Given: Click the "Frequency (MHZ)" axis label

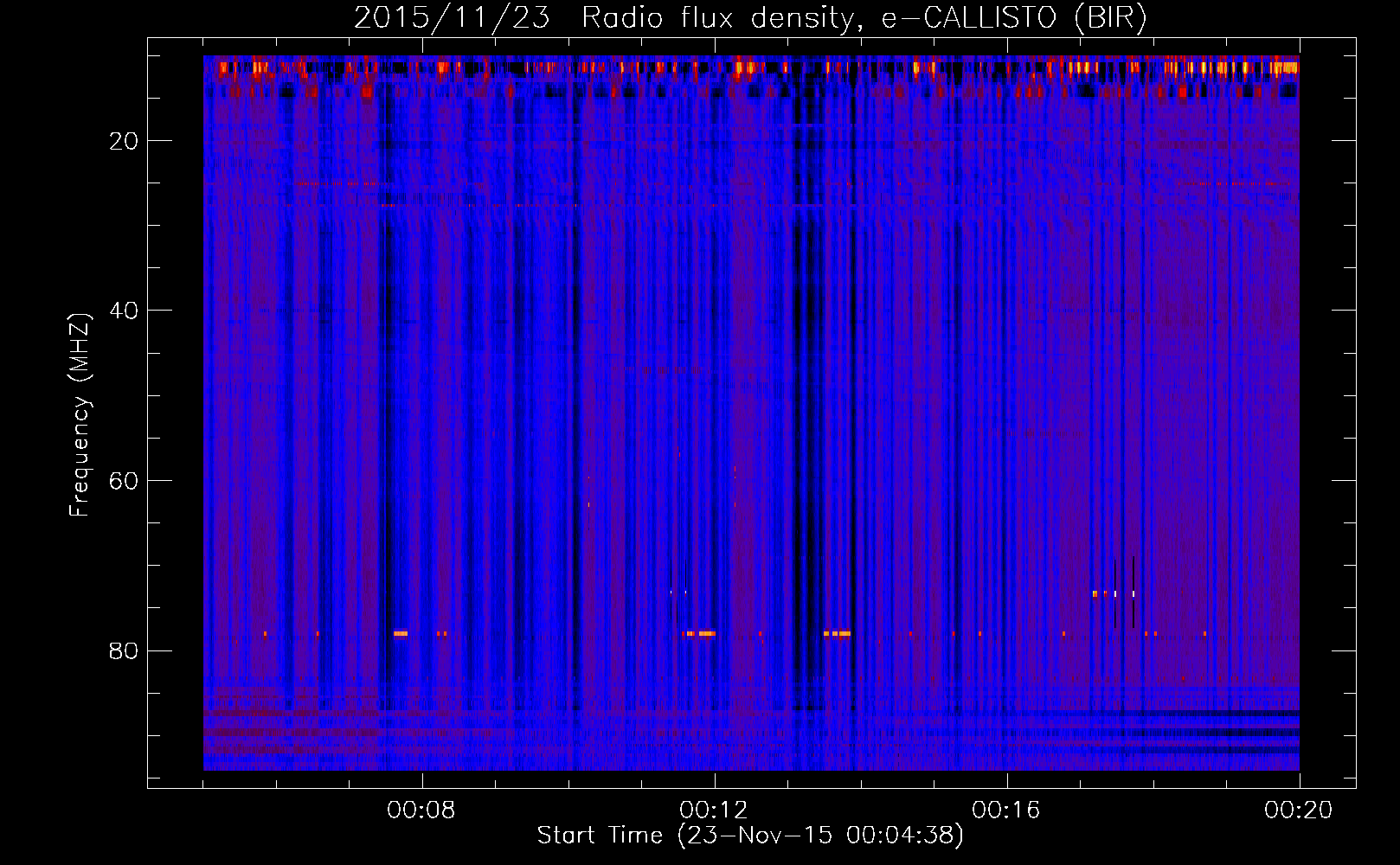Looking at the screenshot, I should click(80, 415).
